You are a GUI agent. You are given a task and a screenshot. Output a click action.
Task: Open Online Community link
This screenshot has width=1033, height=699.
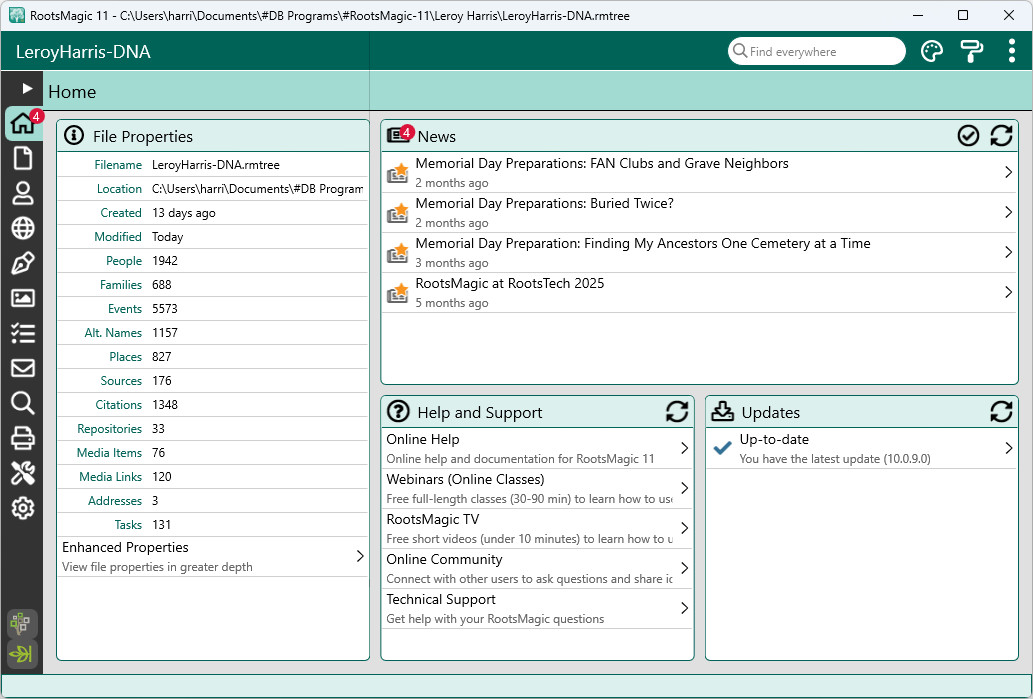(x=538, y=568)
